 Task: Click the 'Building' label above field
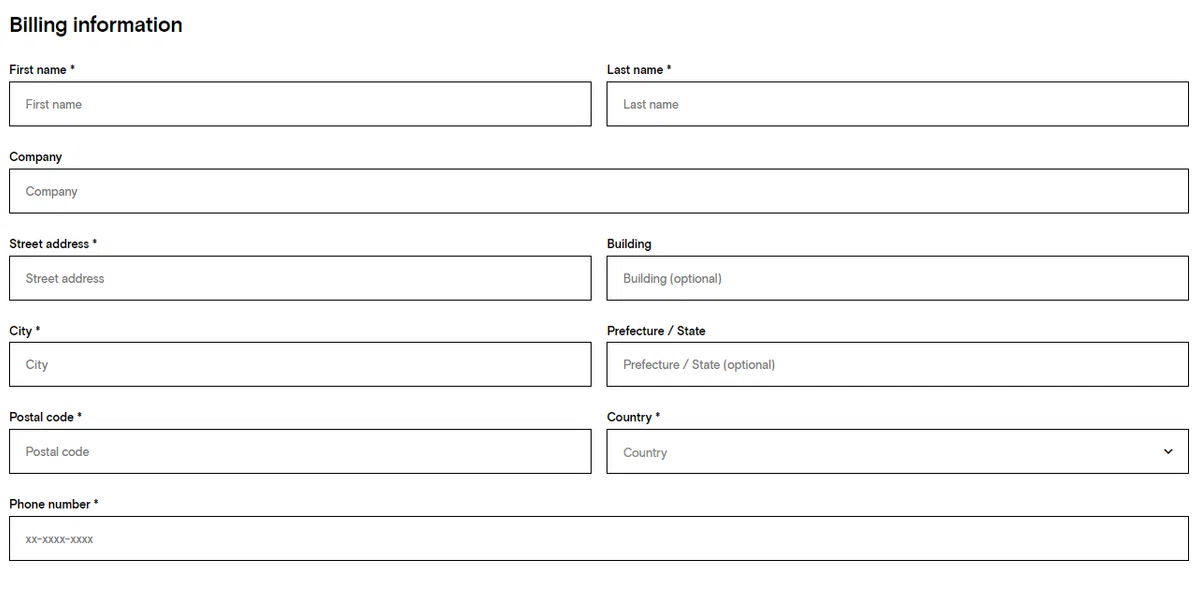pos(629,244)
